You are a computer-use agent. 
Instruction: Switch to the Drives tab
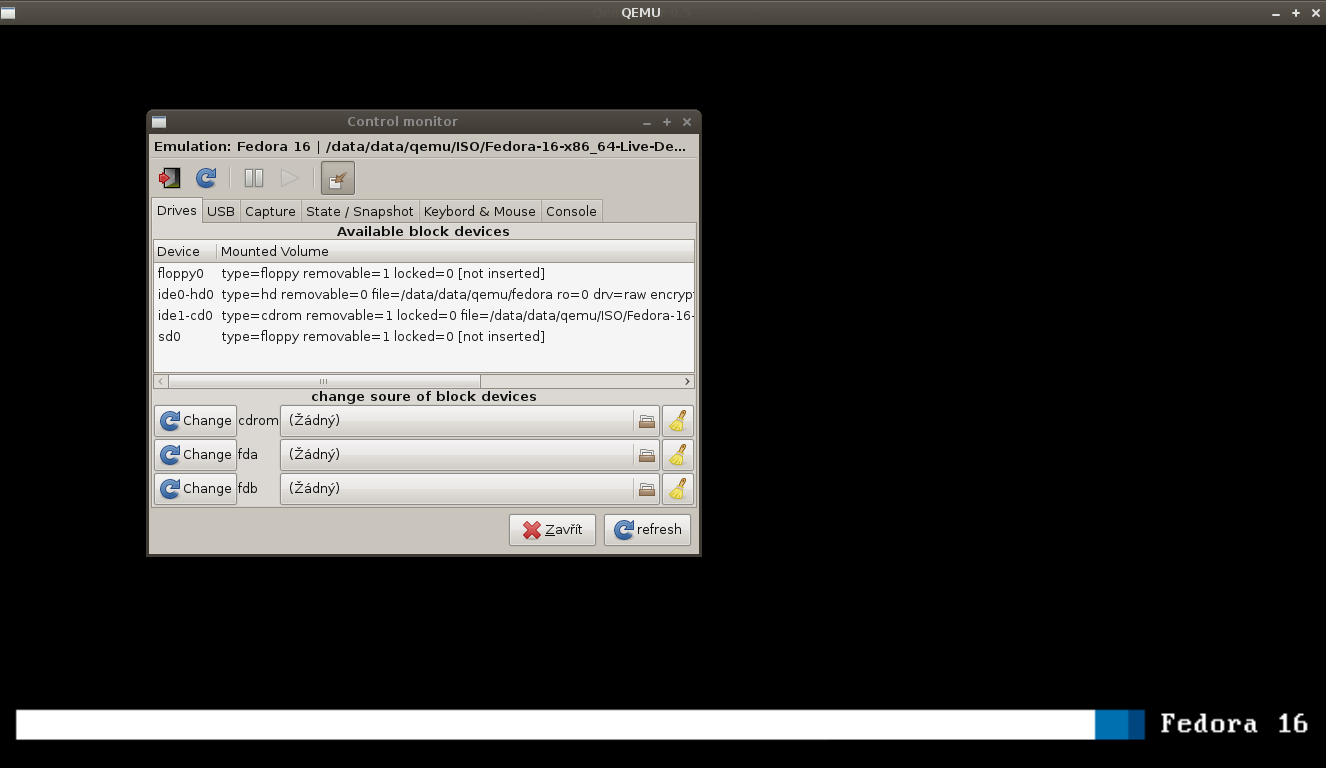[177, 210]
